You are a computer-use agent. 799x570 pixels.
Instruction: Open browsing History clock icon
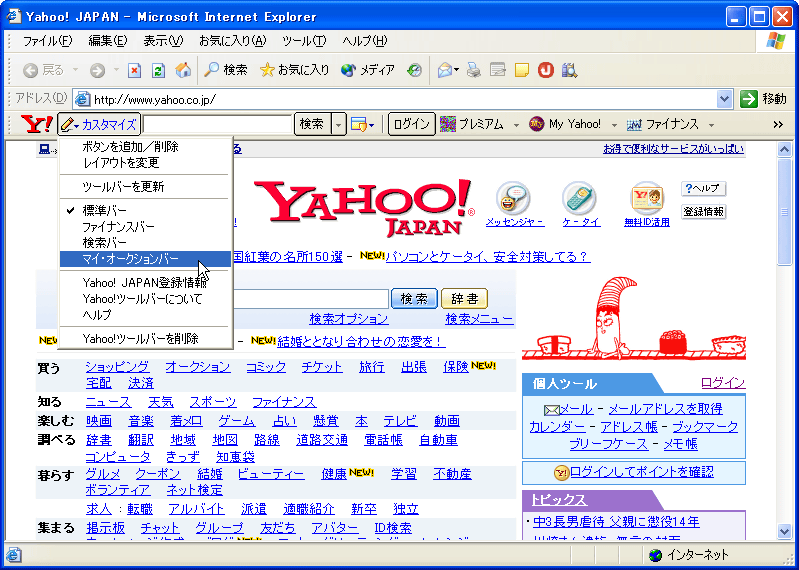pyautogui.click(x=414, y=70)
